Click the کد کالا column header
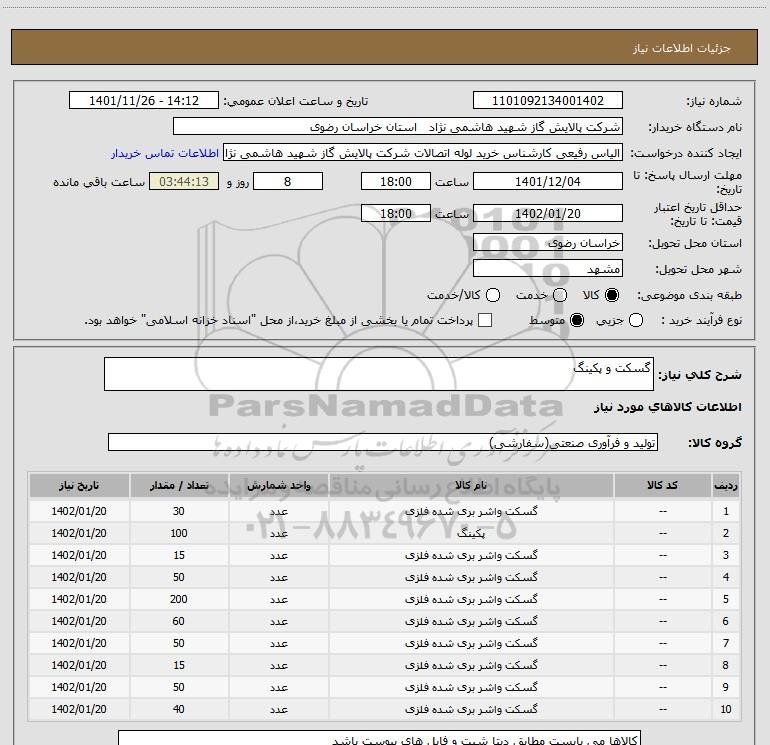The height and width of the screenshot is (745, 770). click(x=662, y=486)
